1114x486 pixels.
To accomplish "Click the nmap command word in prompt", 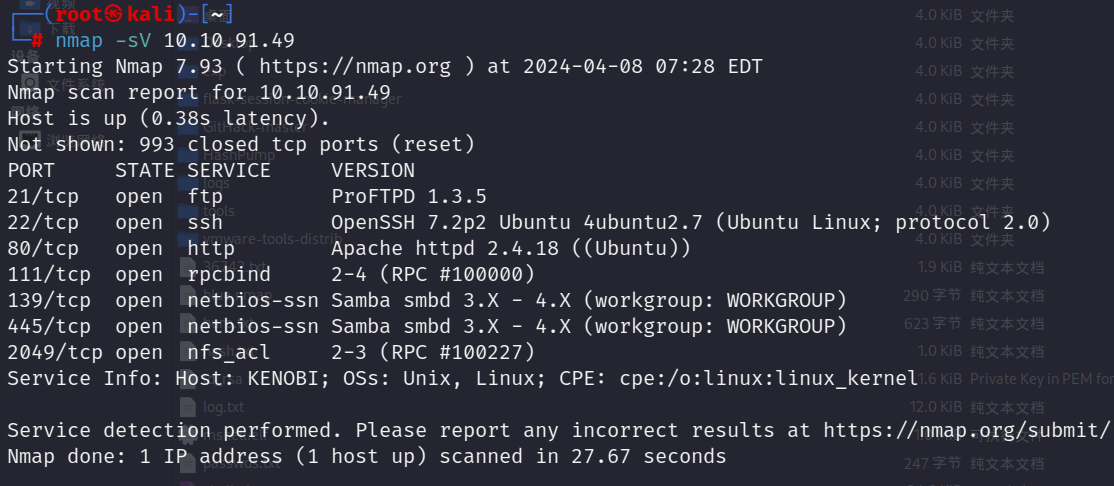I will (79, 40).
